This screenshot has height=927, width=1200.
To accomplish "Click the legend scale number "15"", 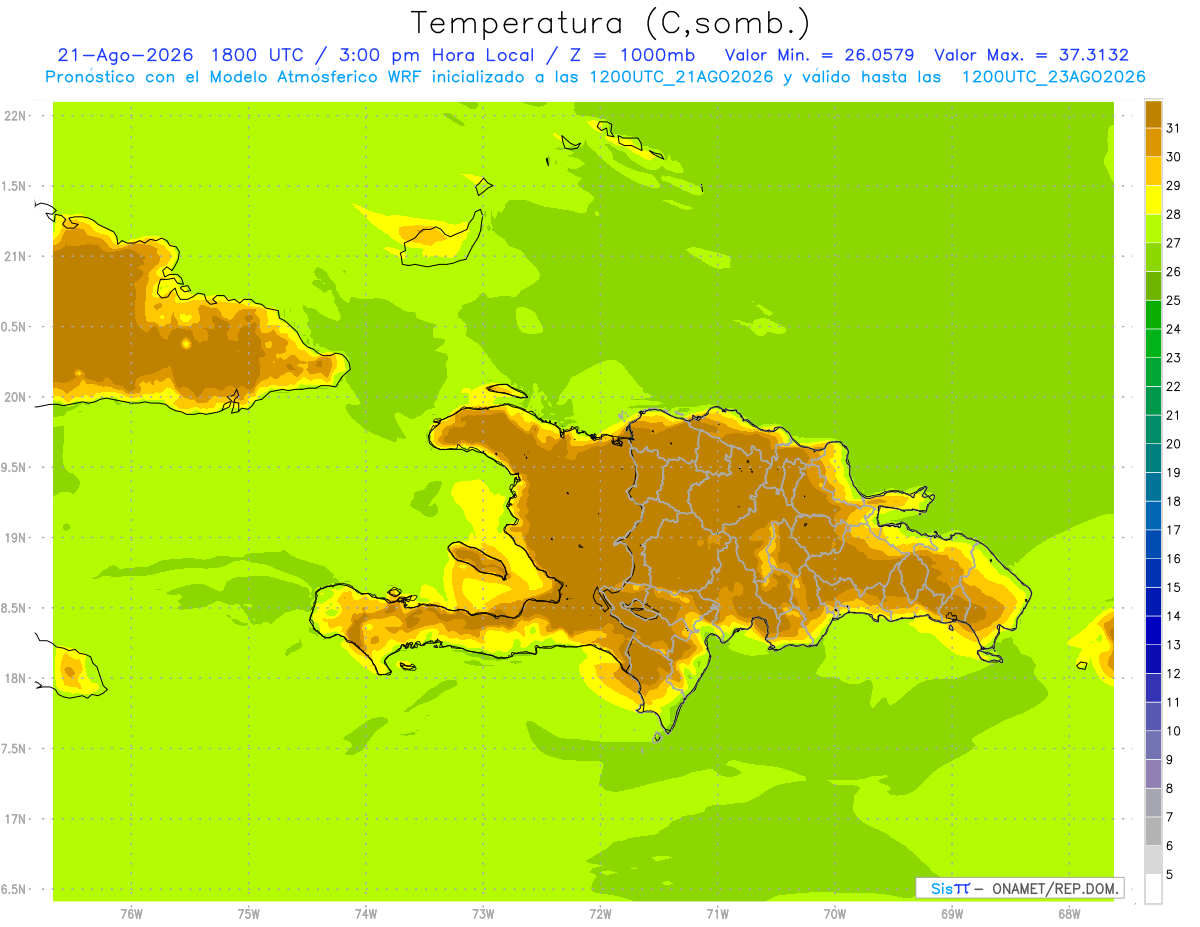I will click(1173, 587).
